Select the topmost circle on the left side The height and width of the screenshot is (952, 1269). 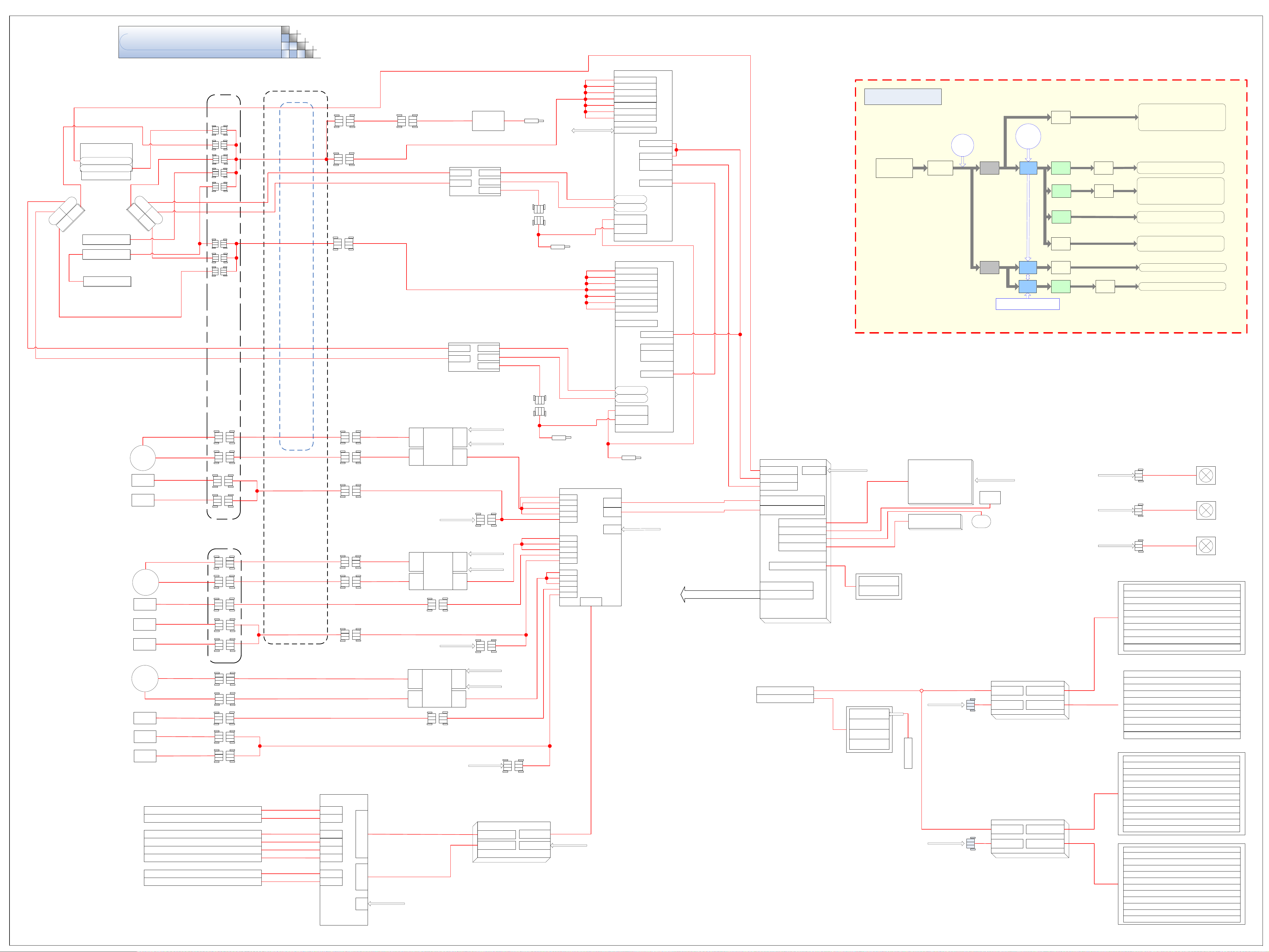pyautogui.click(x=143, y=458)
